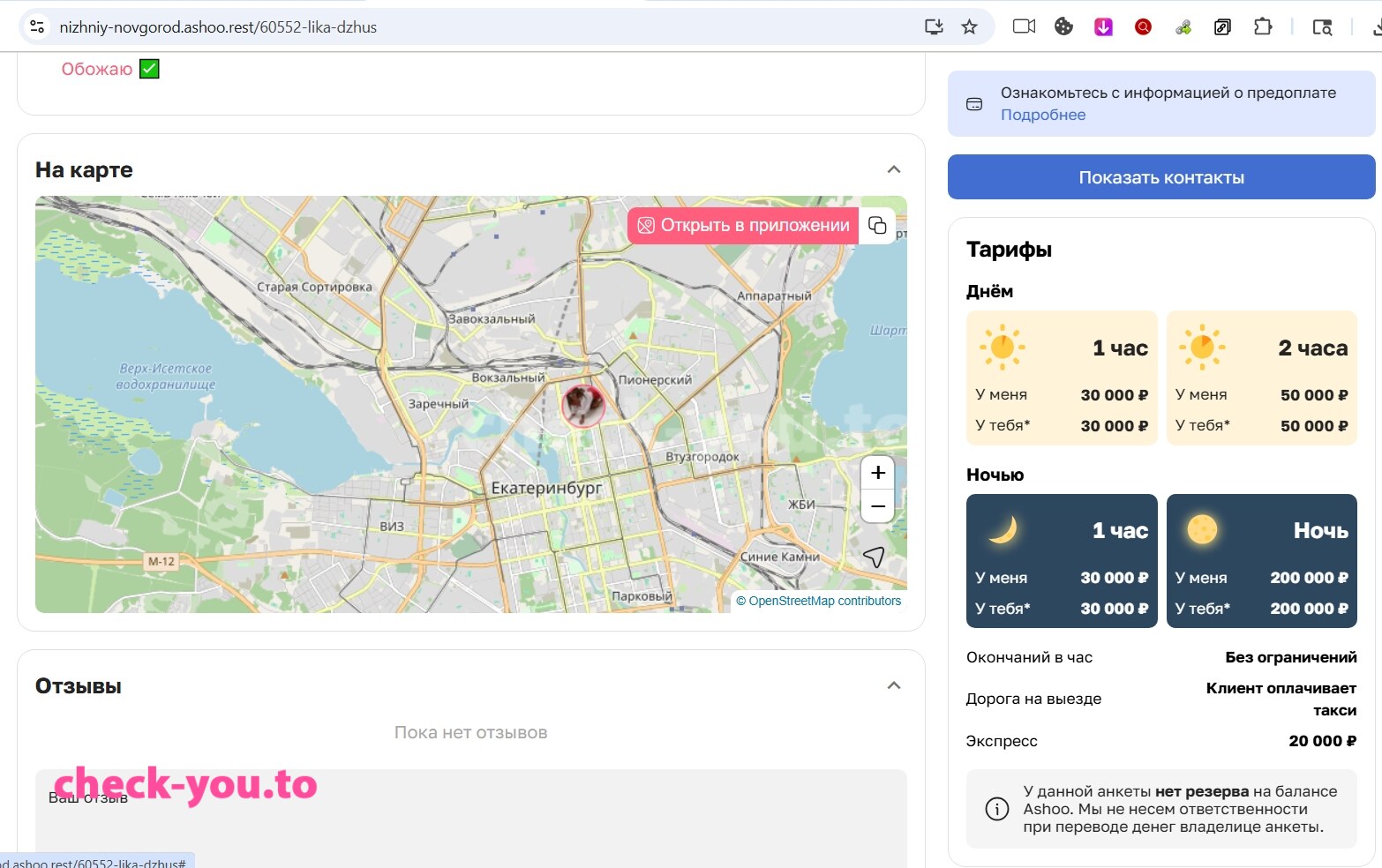
Task: Collapse the На карте section
Action: click(894, 169)
